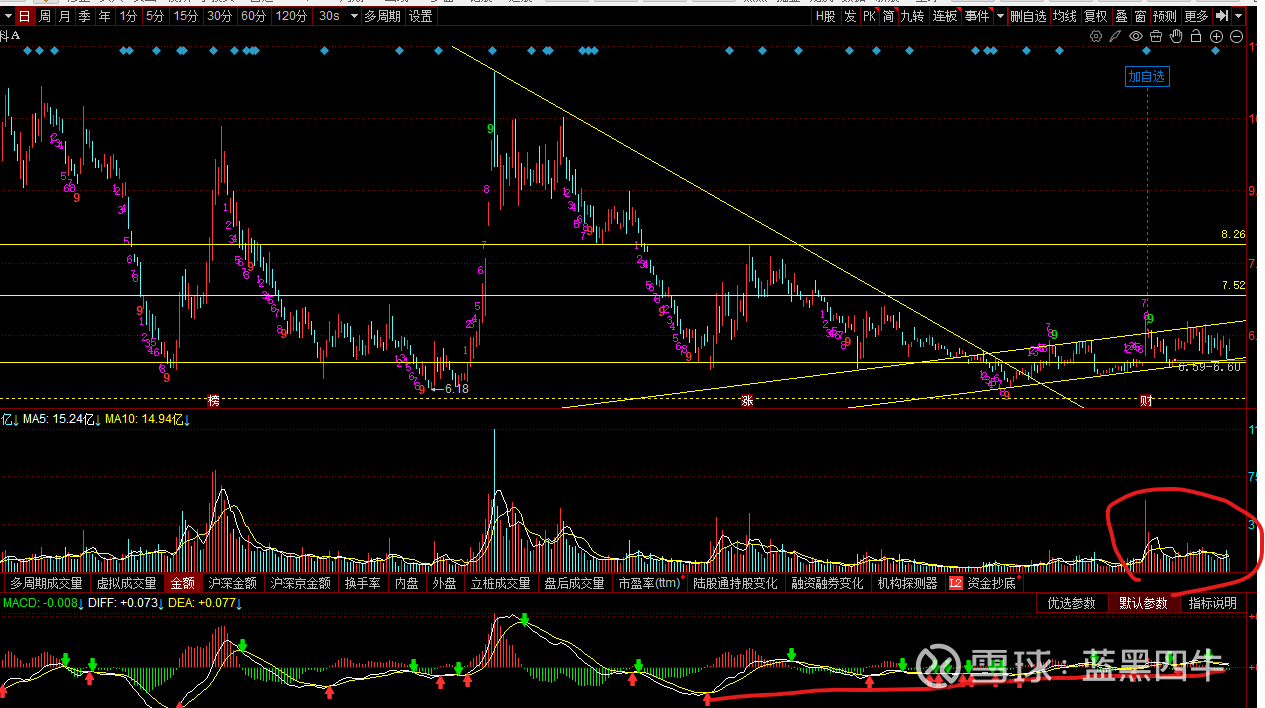Switch to 虚拟成交量 indicator tab

click(x=126, y=583)
